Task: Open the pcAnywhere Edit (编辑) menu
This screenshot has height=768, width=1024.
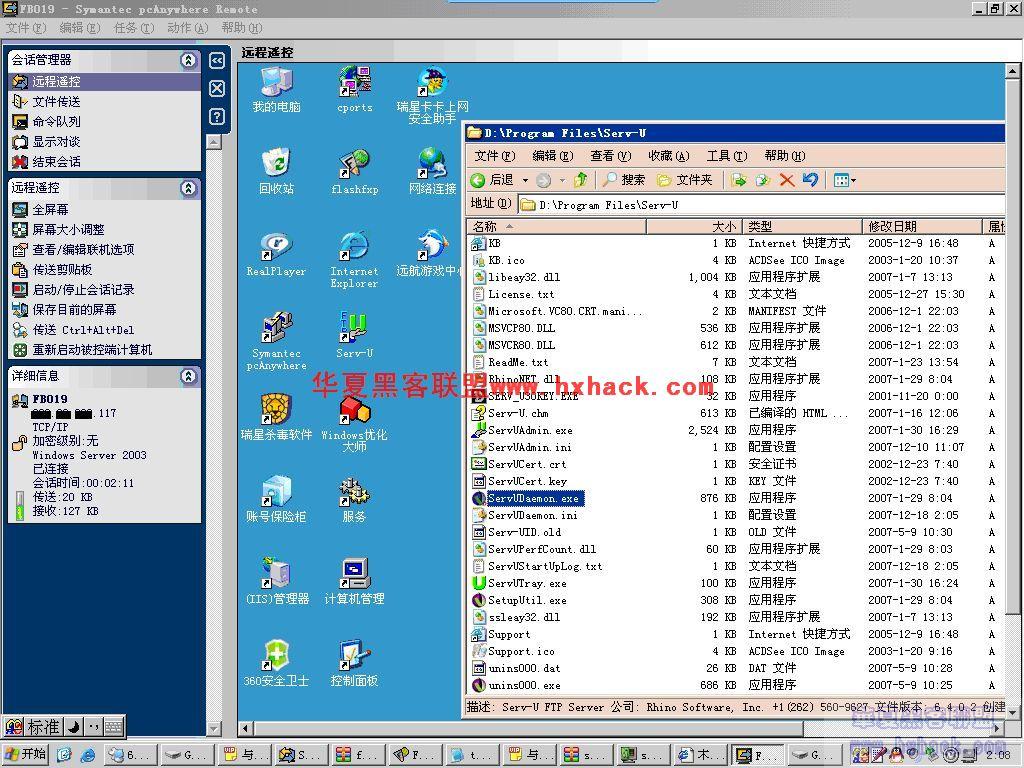Action: tap(77, 28)
